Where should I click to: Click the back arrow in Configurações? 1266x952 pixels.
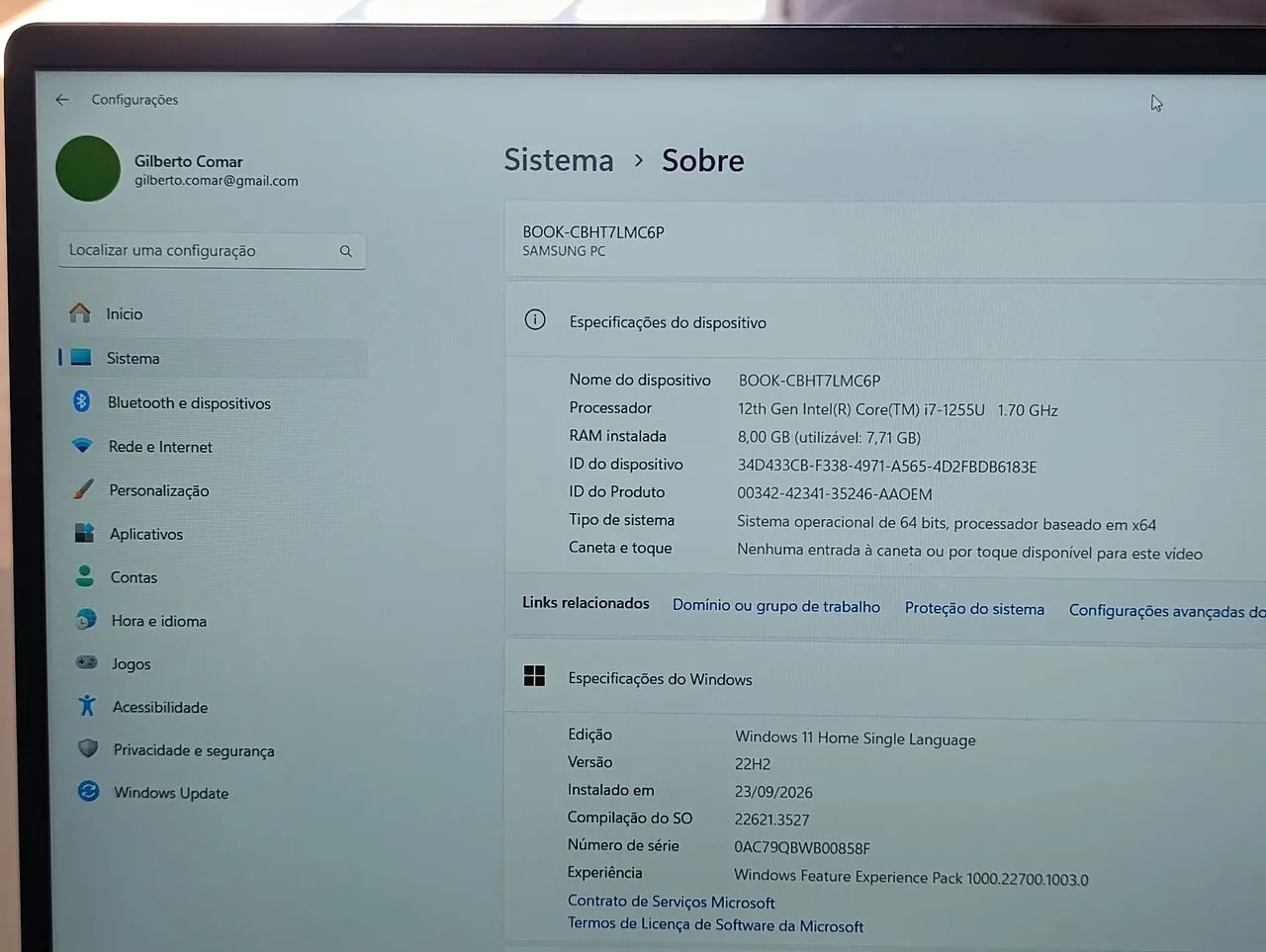(62, 100)
